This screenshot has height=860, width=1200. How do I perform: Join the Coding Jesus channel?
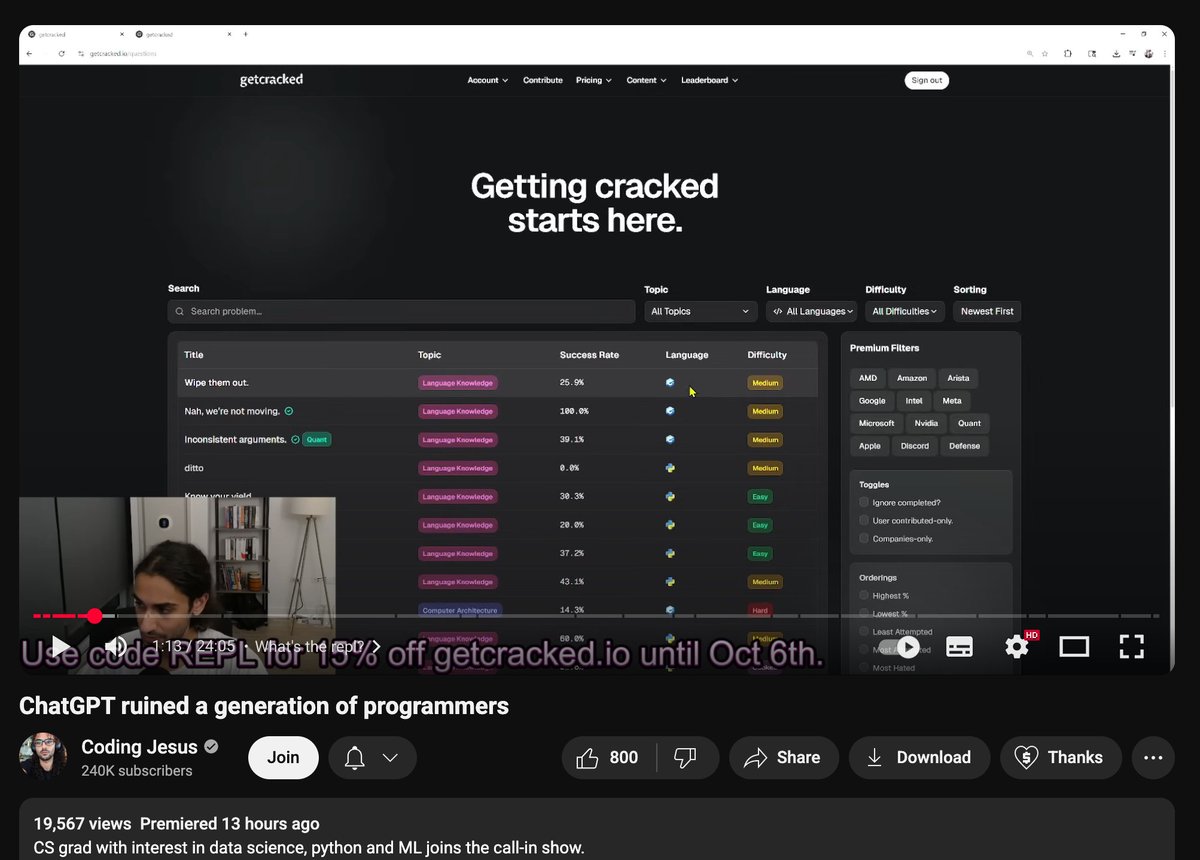click(283, 757)
